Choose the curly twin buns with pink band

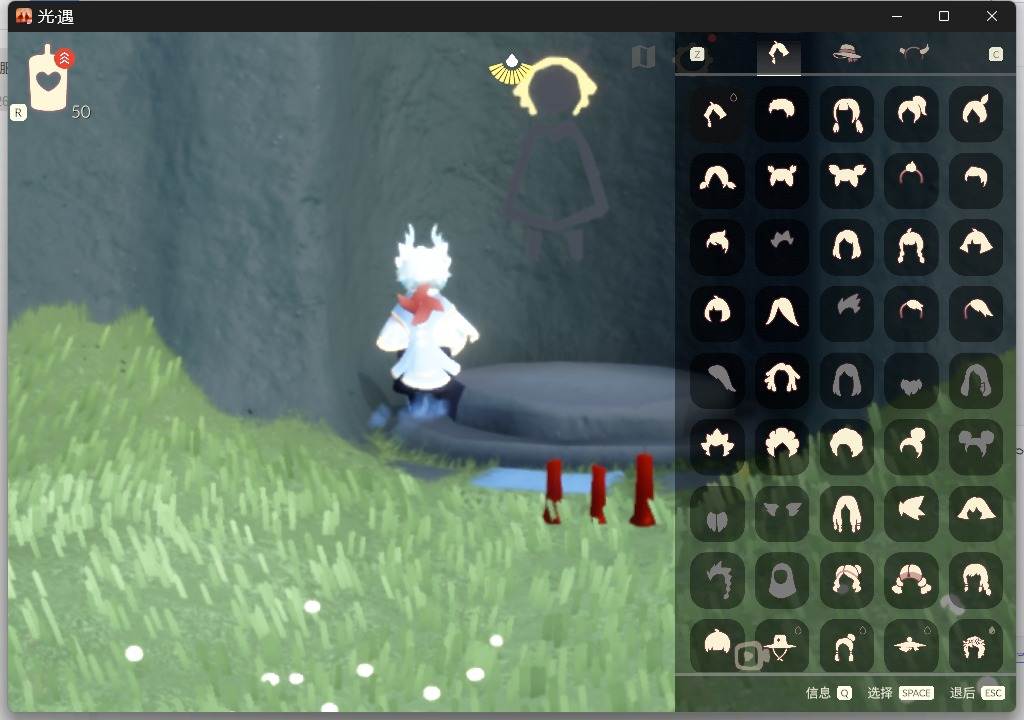click(846, 580)
